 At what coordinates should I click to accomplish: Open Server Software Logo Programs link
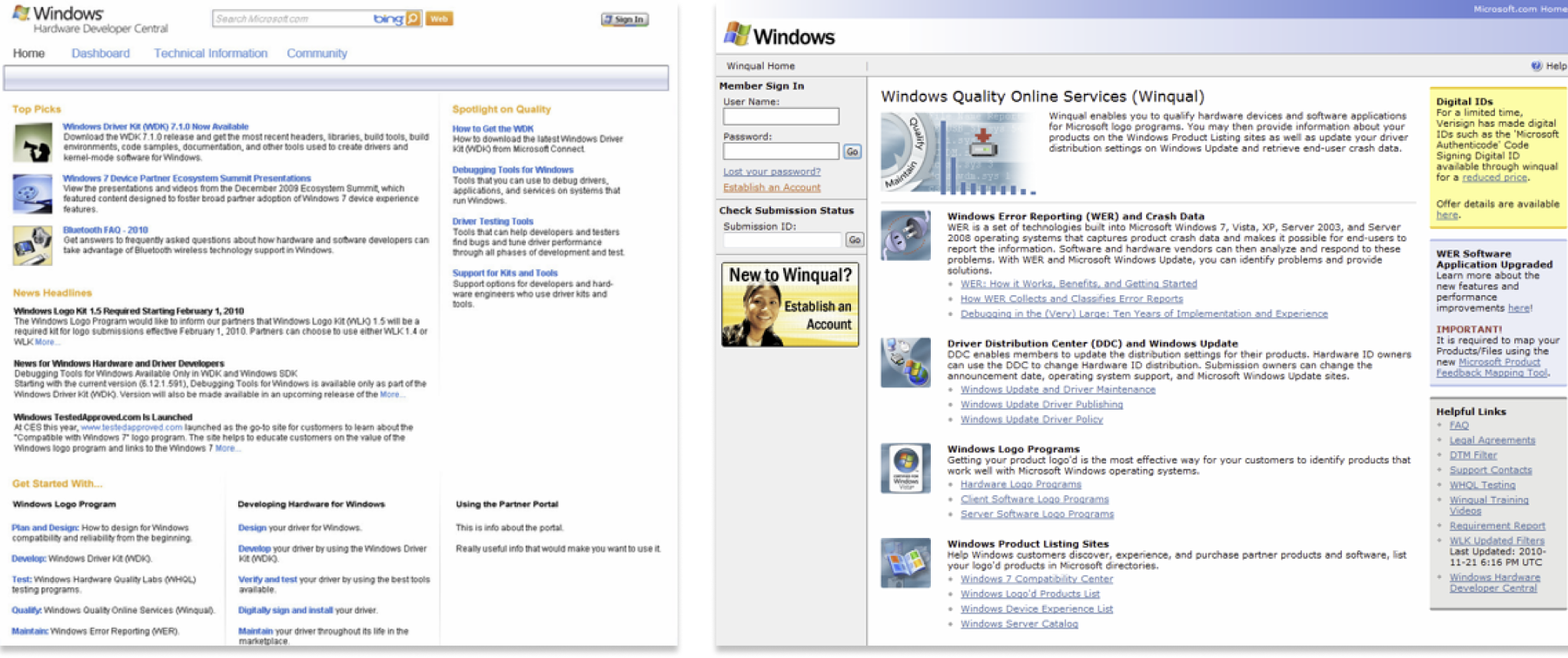tap(1037, 514)
